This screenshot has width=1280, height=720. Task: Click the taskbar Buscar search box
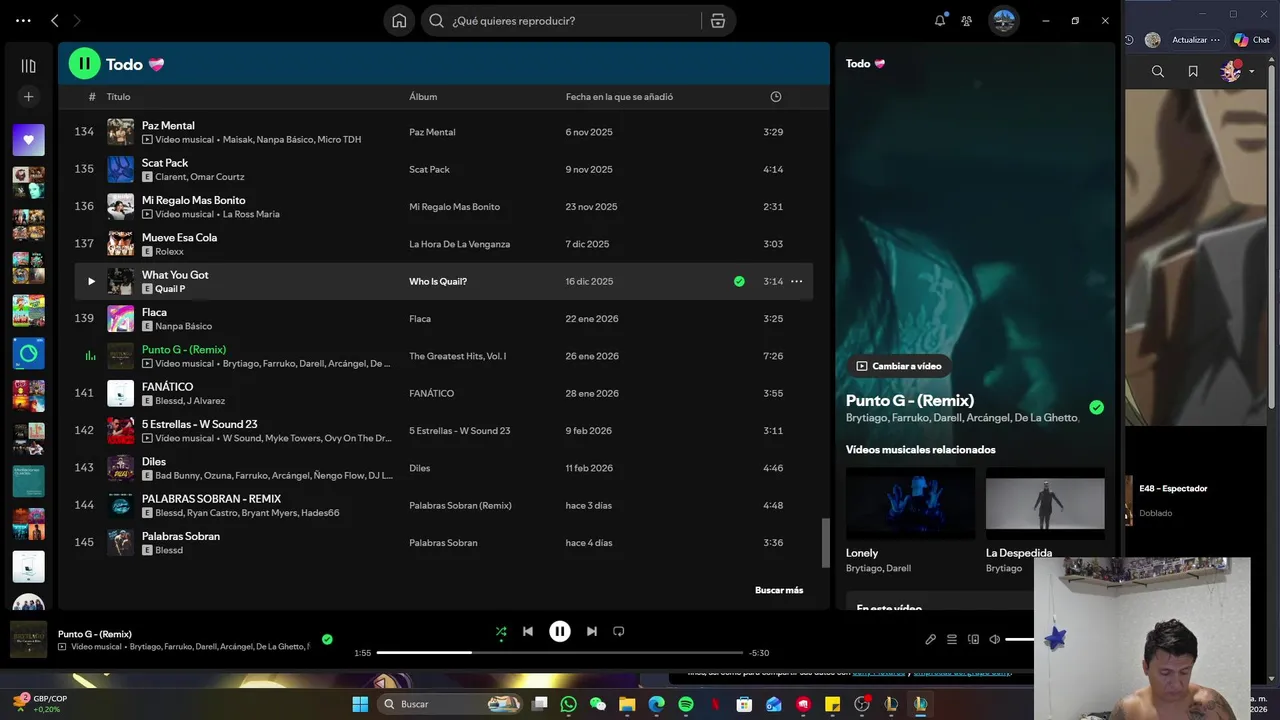(x=452, y=704)
